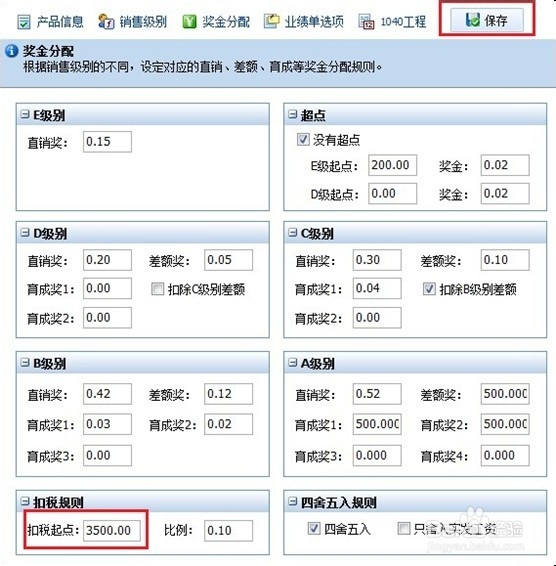Open the 1040工程 tab

392,22
